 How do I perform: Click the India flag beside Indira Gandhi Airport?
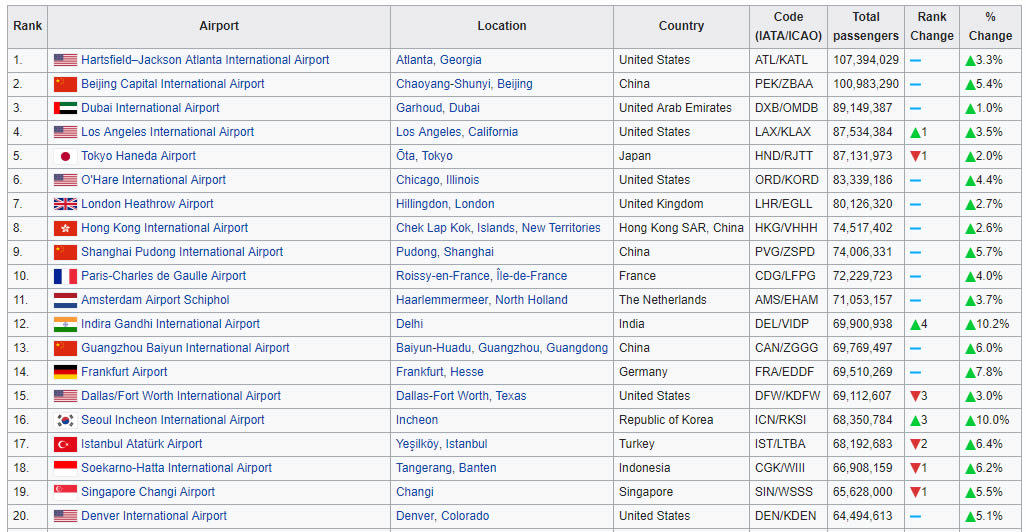[x=65, y=324]
